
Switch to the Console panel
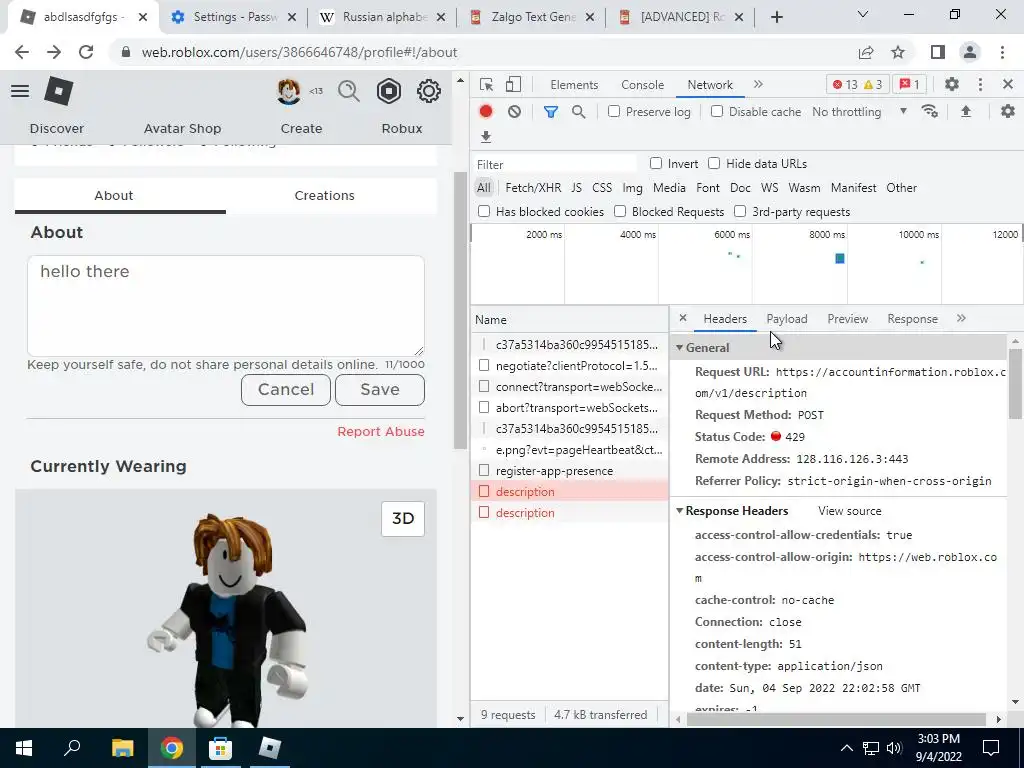[643, 85]
